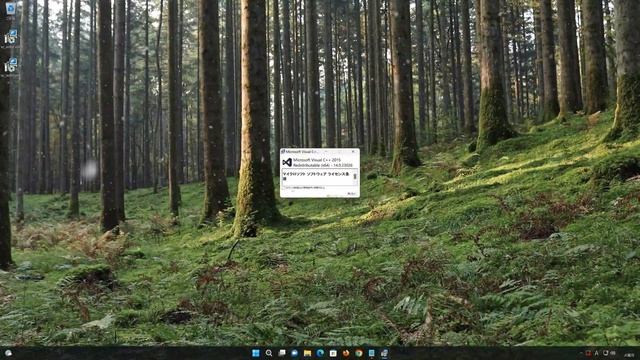Screen dimensions: 640x360
Task: Open Task View on the taskbar
Action: pos(282,353)
